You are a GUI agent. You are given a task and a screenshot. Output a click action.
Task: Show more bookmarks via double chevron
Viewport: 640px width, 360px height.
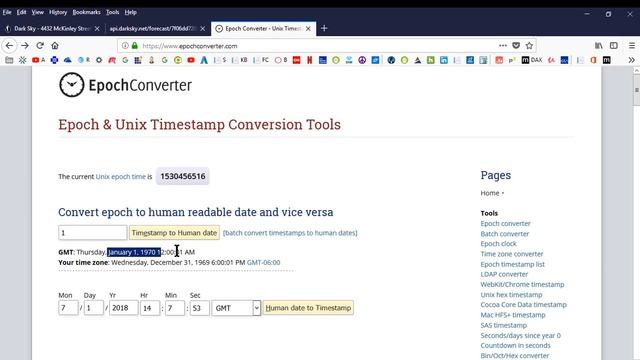(631, 60)
